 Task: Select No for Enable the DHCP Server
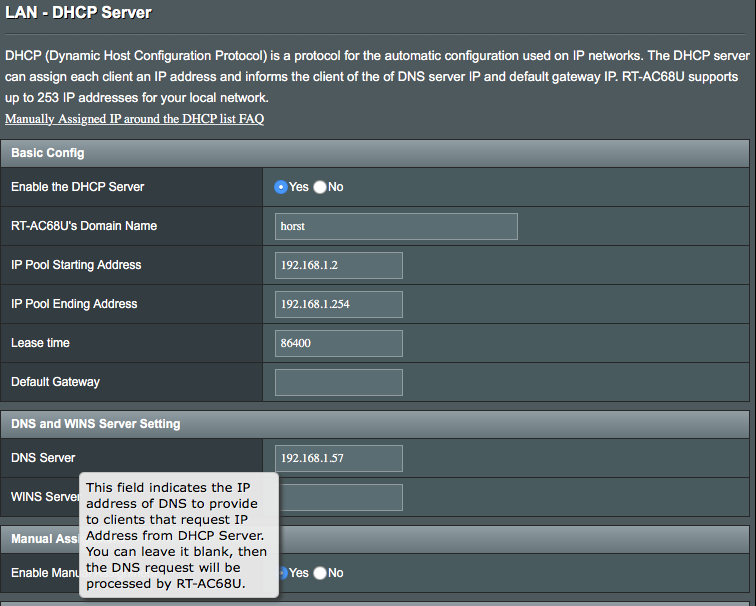click(320, 187)
